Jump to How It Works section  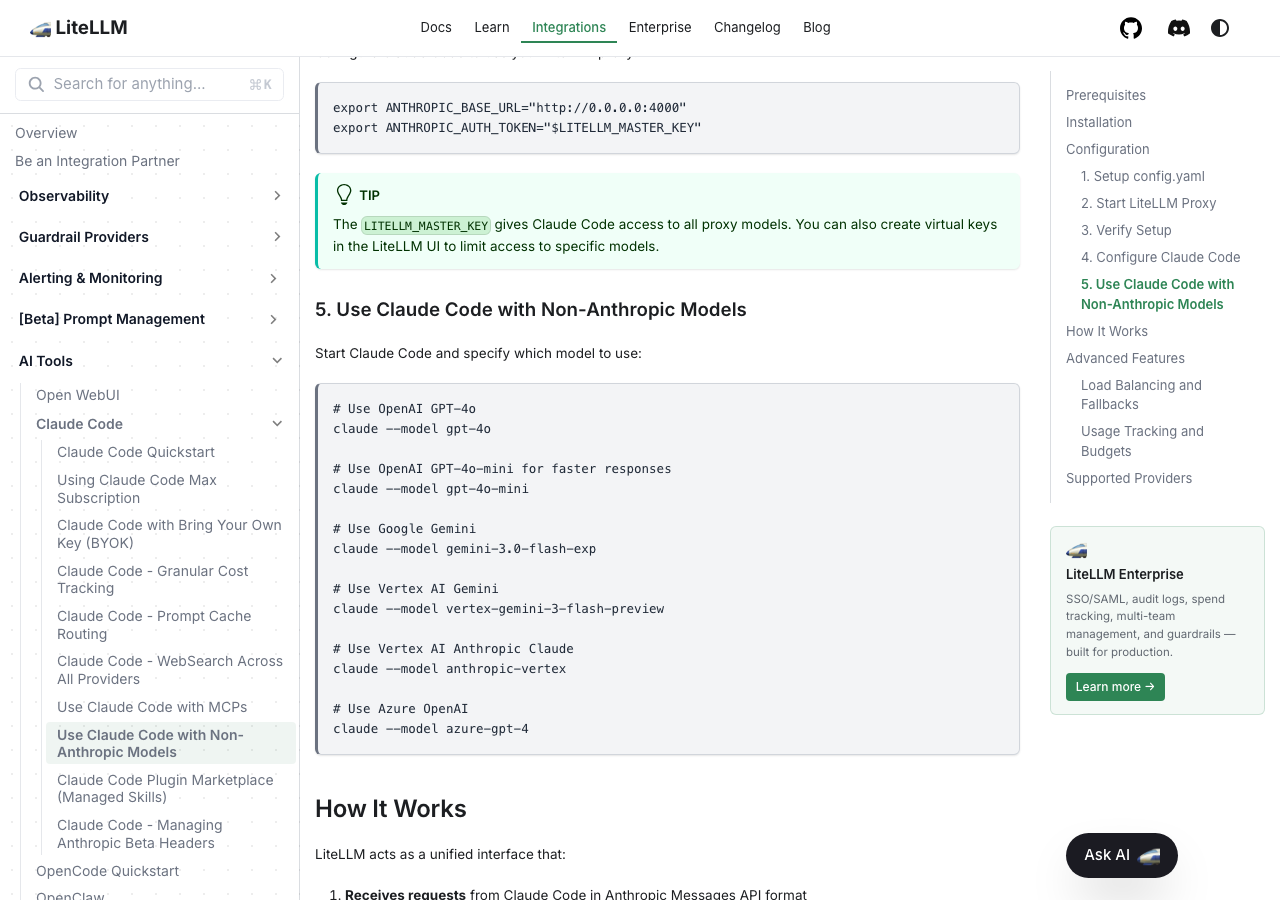point(1106,331)
